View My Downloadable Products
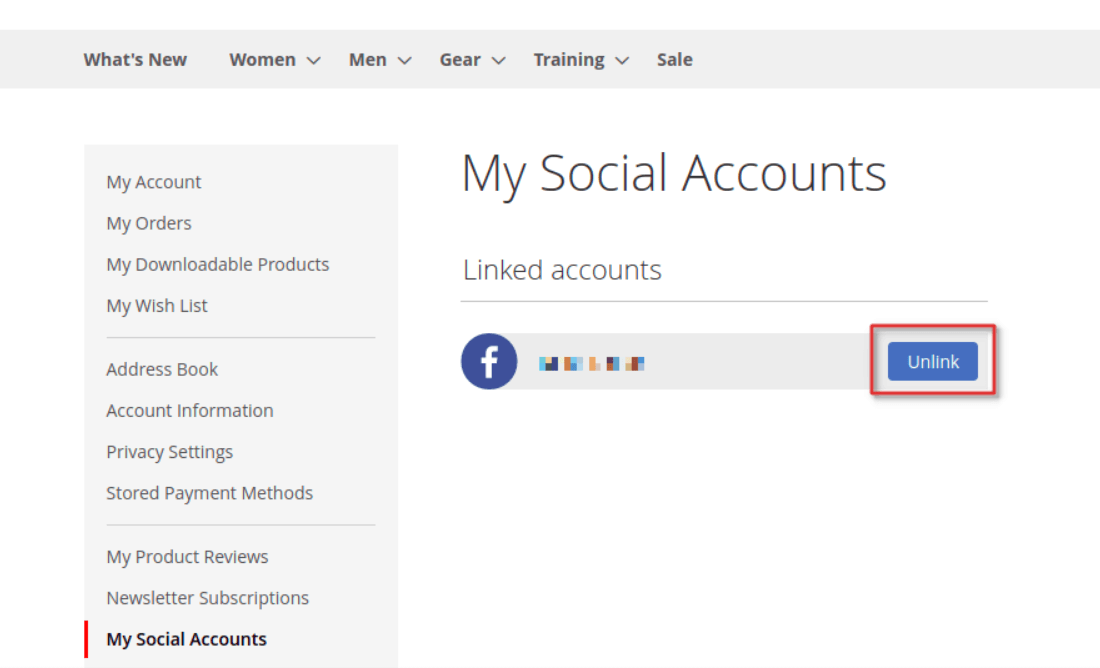Screen dimensions: 1100x668 [x=218, y=264]
